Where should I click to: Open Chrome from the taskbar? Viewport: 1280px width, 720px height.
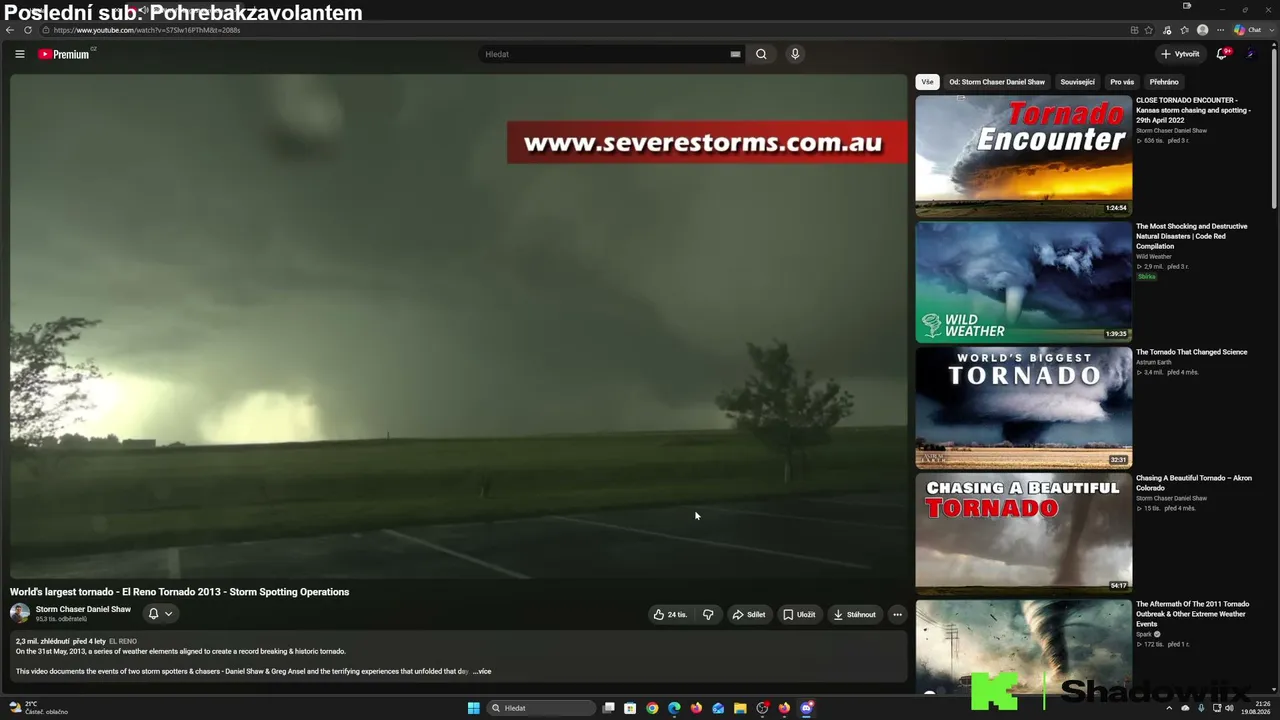coord(652,708)
